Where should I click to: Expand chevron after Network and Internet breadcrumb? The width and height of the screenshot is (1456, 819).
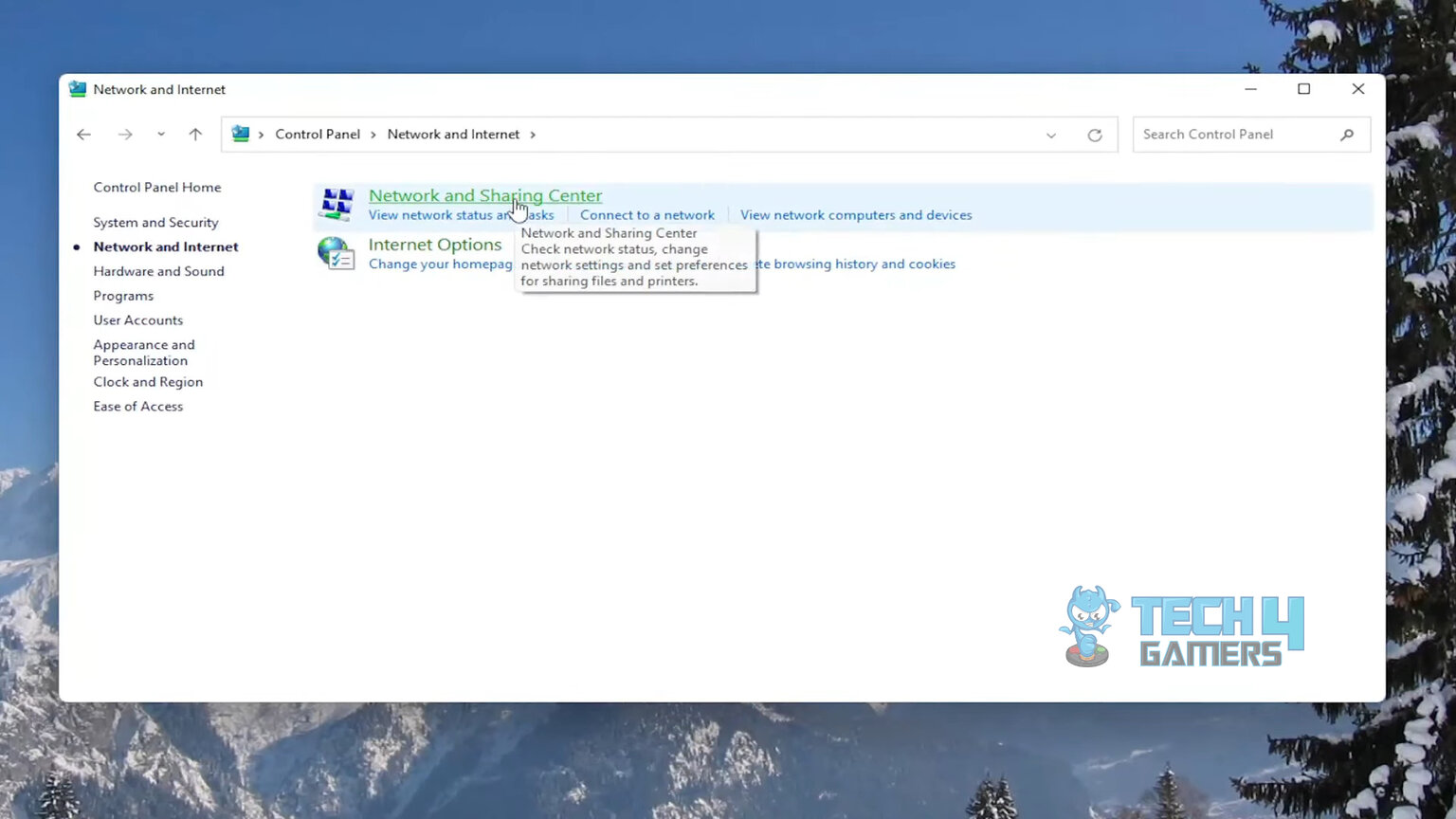tap(533, 135)
